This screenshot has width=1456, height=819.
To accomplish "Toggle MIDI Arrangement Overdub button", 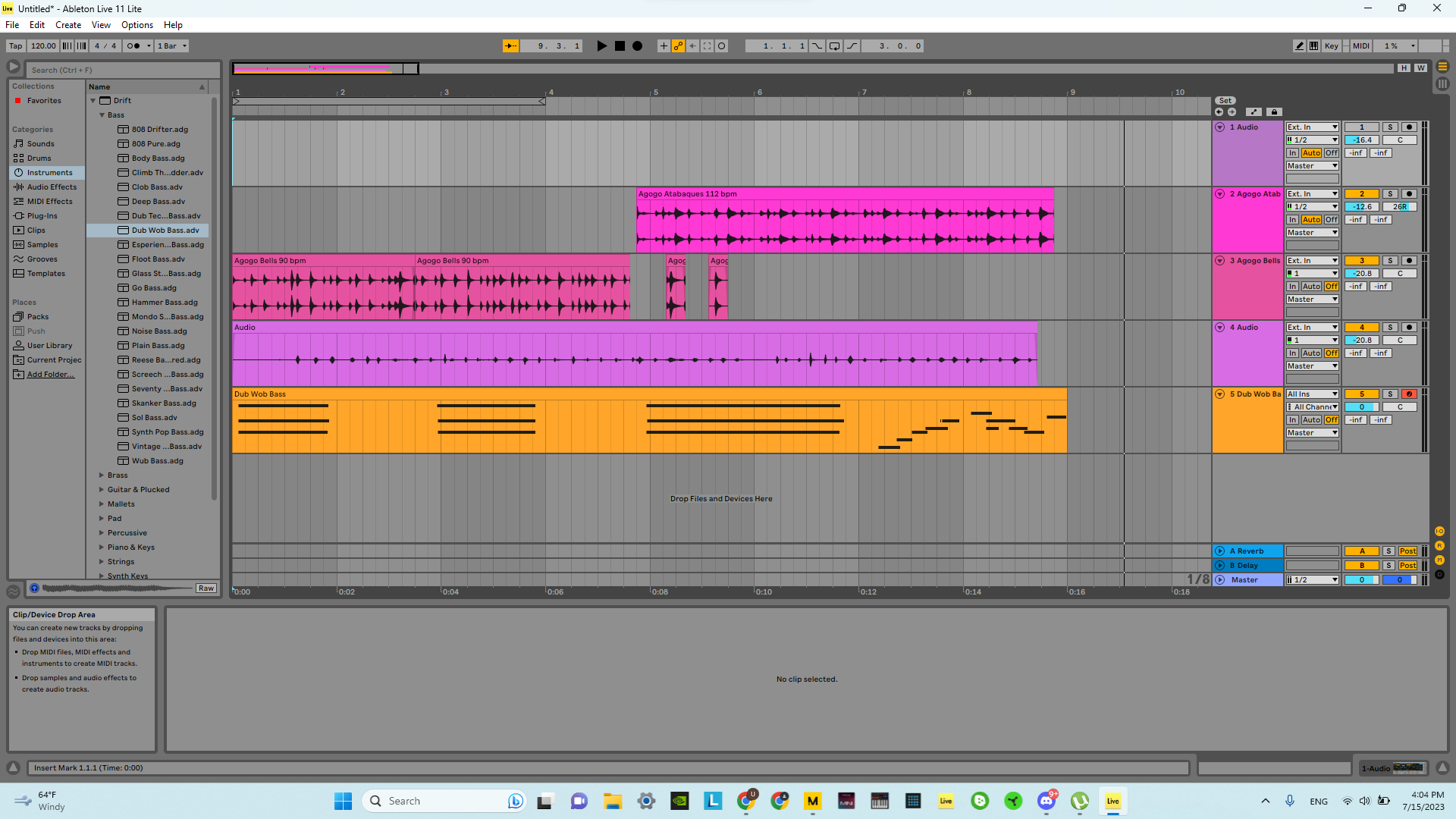I will coord(664,46).
